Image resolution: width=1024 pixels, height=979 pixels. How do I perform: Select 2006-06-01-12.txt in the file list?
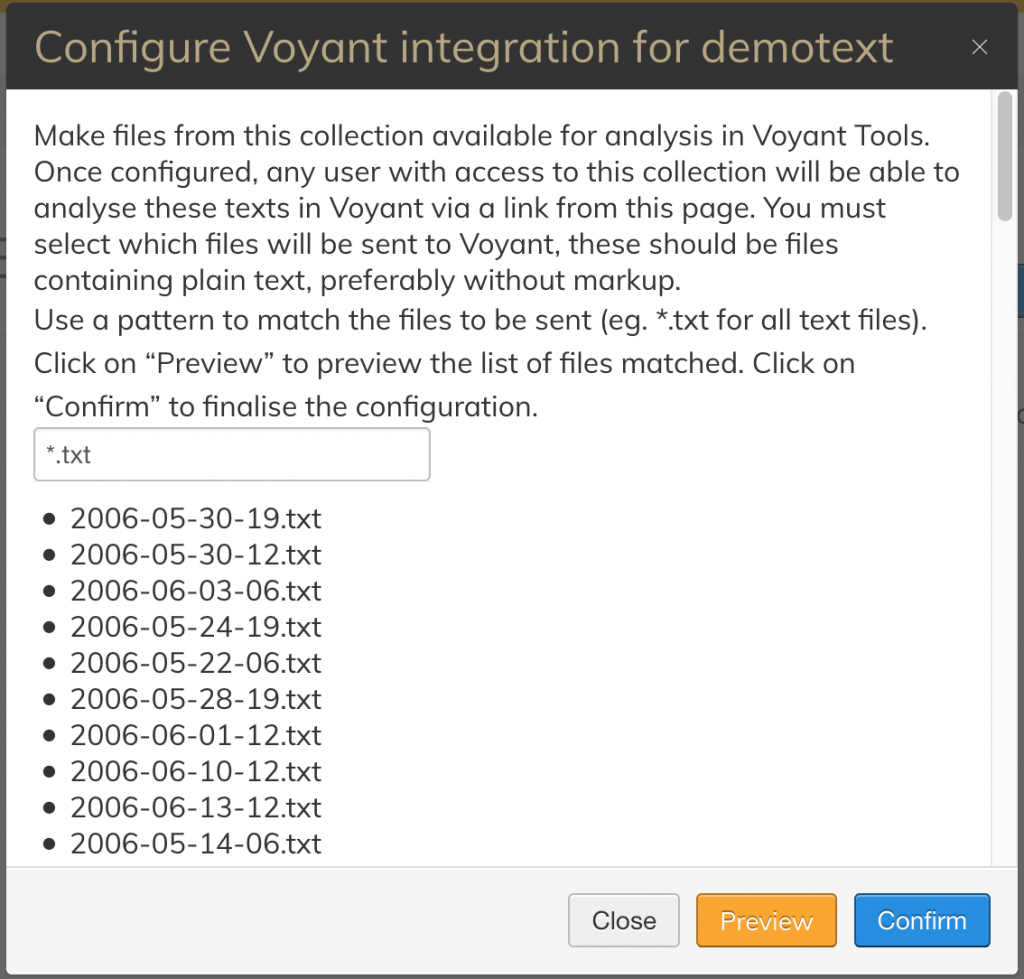196,735
